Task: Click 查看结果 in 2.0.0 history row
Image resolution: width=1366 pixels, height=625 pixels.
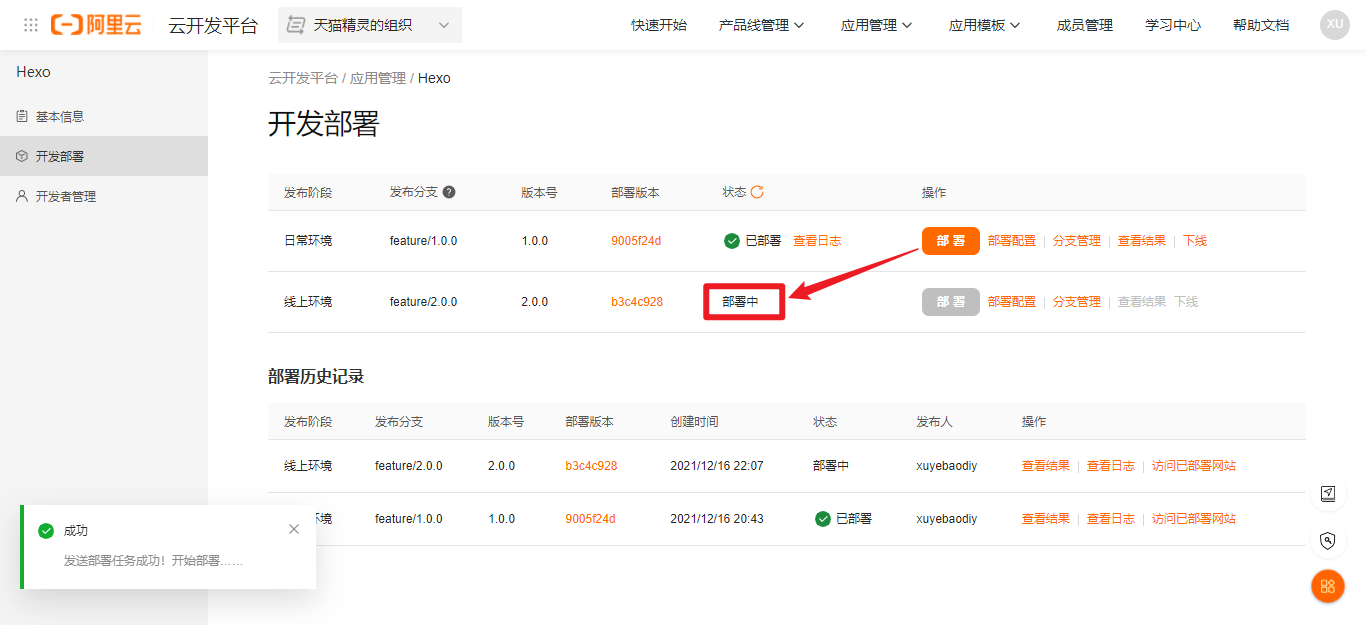Action: [1046, 466]
